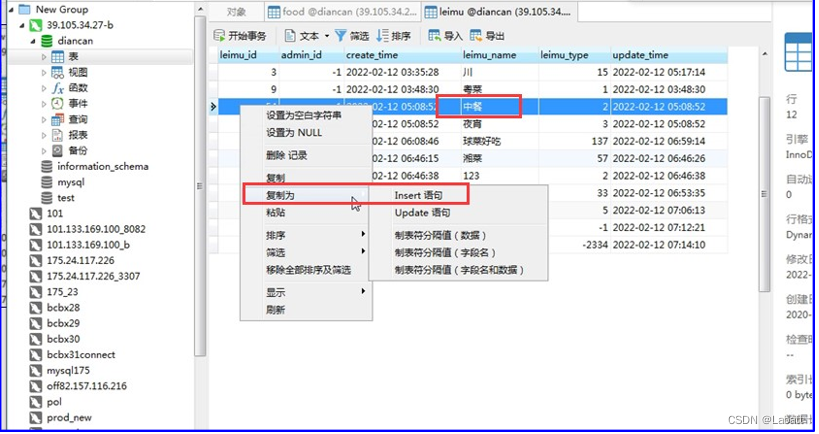This screenshot has height=434, width=819.
Task: Click the icon beside pol connection
Action: 35,402
